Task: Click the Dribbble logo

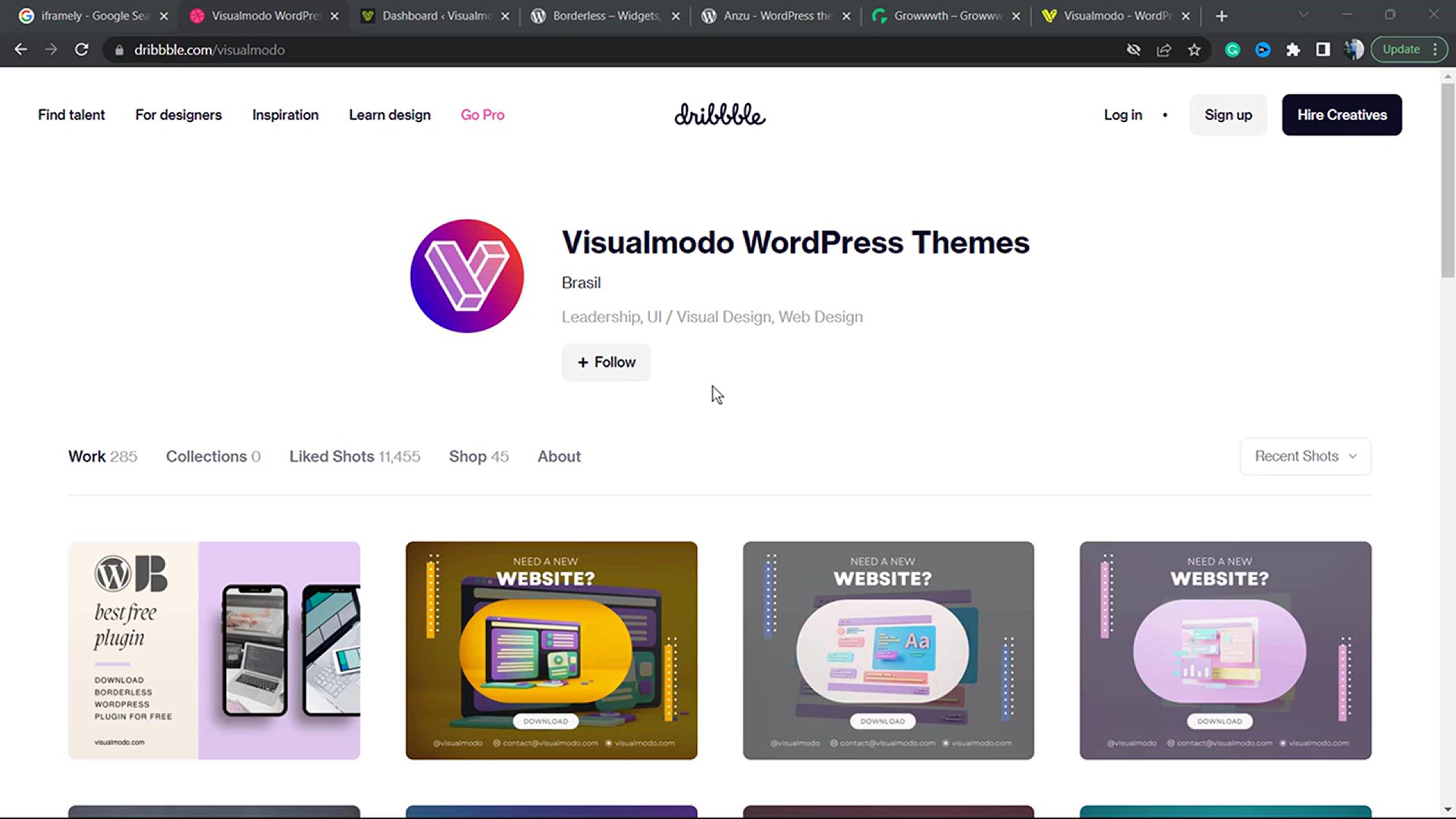Action: tap(720, 115)
